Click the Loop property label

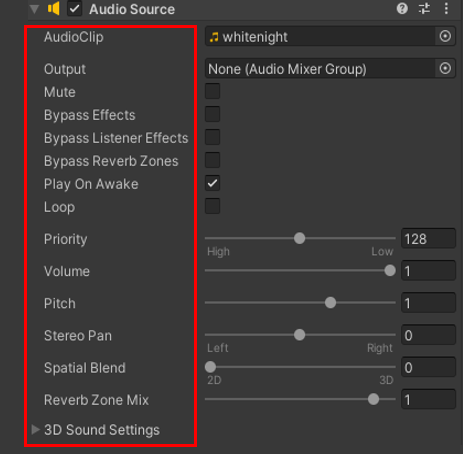[59, 207]
